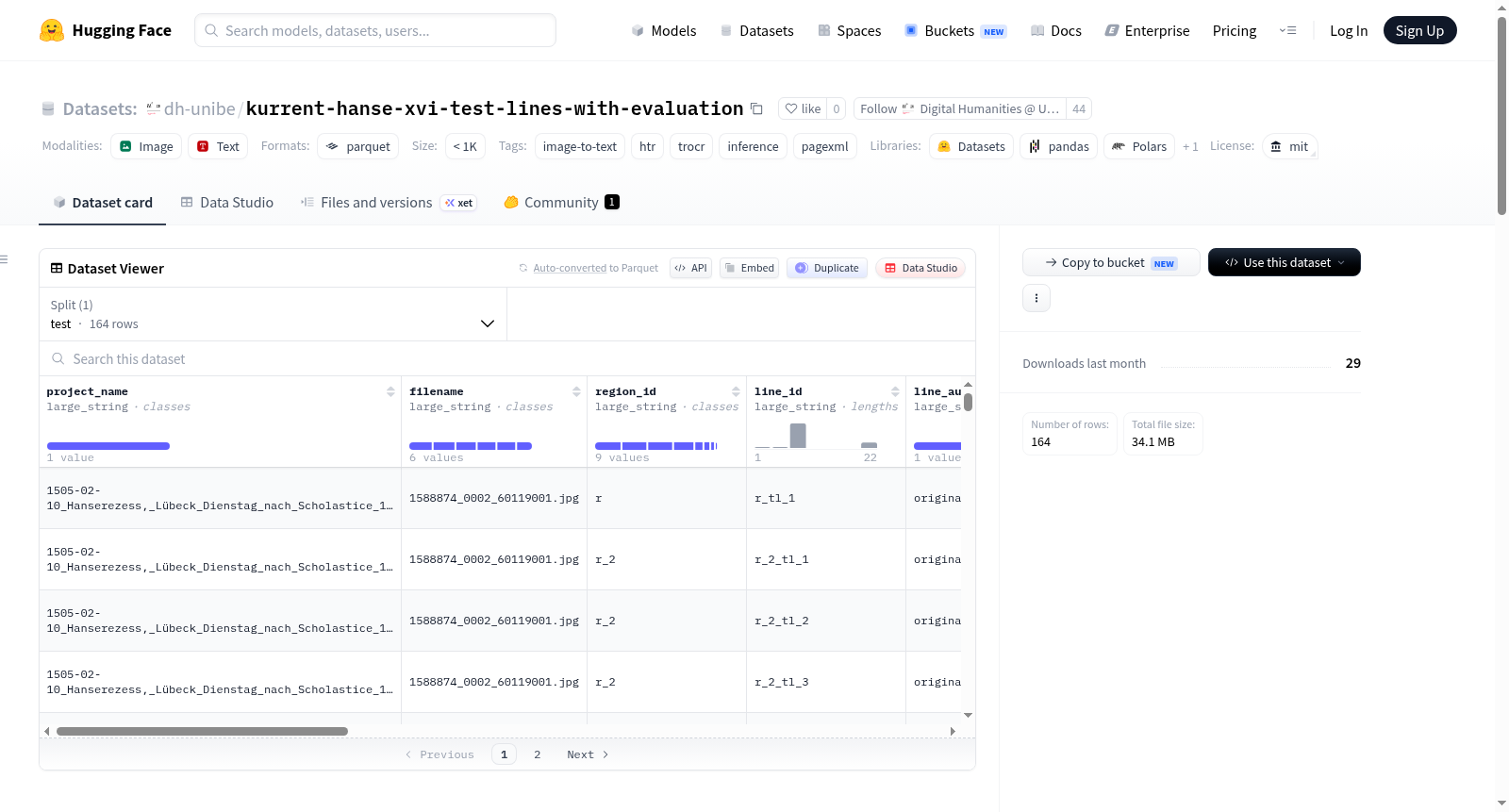Image resolution: width=1509 pixels, height=812 pixels.
Task: Click the left sidebar toggle icon
Action: pos(5,259)
